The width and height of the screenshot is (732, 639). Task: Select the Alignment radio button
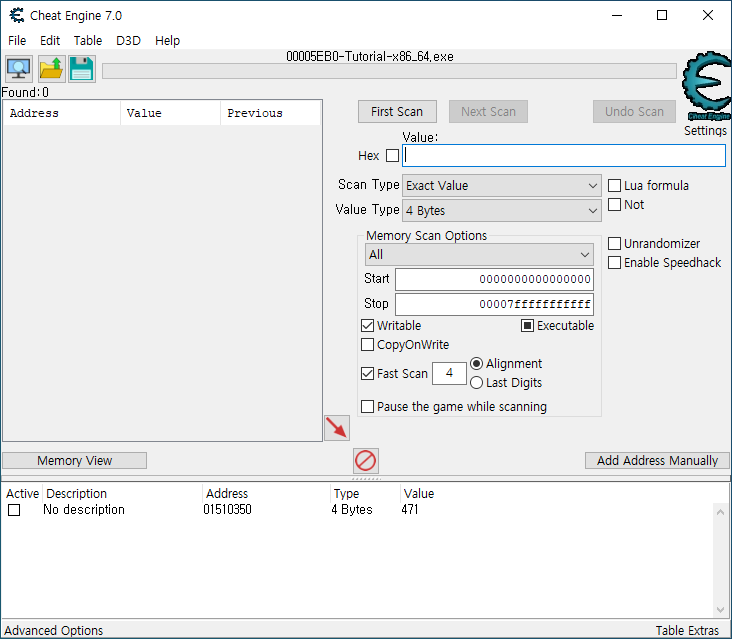pyautogui.click(x=476, y=364)
